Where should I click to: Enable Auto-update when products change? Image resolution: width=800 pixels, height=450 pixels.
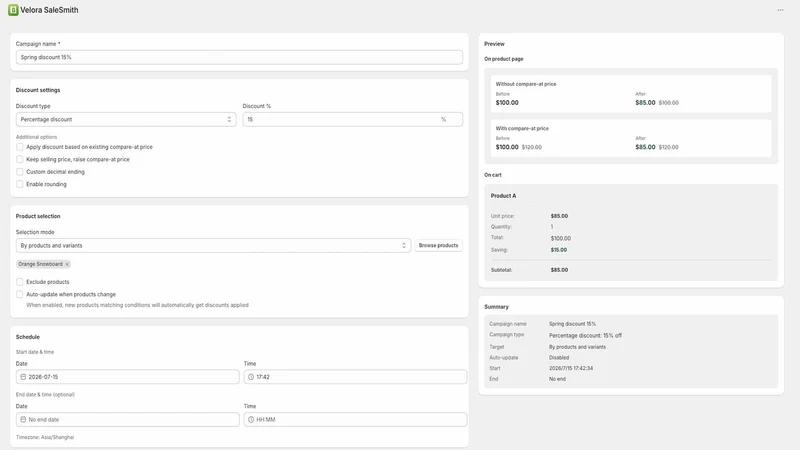pyautogui.click(x=19, y=294)
